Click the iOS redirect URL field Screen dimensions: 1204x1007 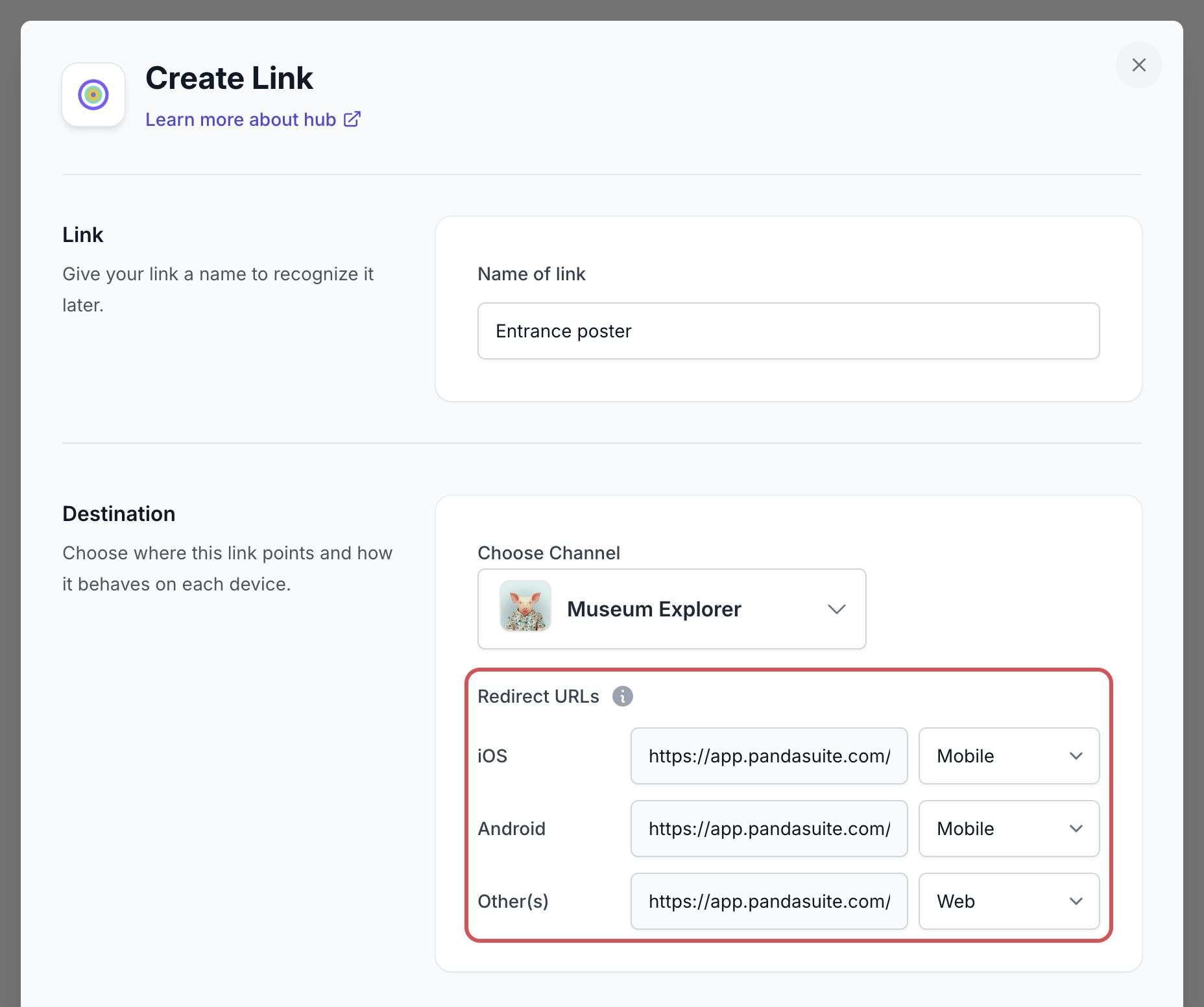pos(769,756)
